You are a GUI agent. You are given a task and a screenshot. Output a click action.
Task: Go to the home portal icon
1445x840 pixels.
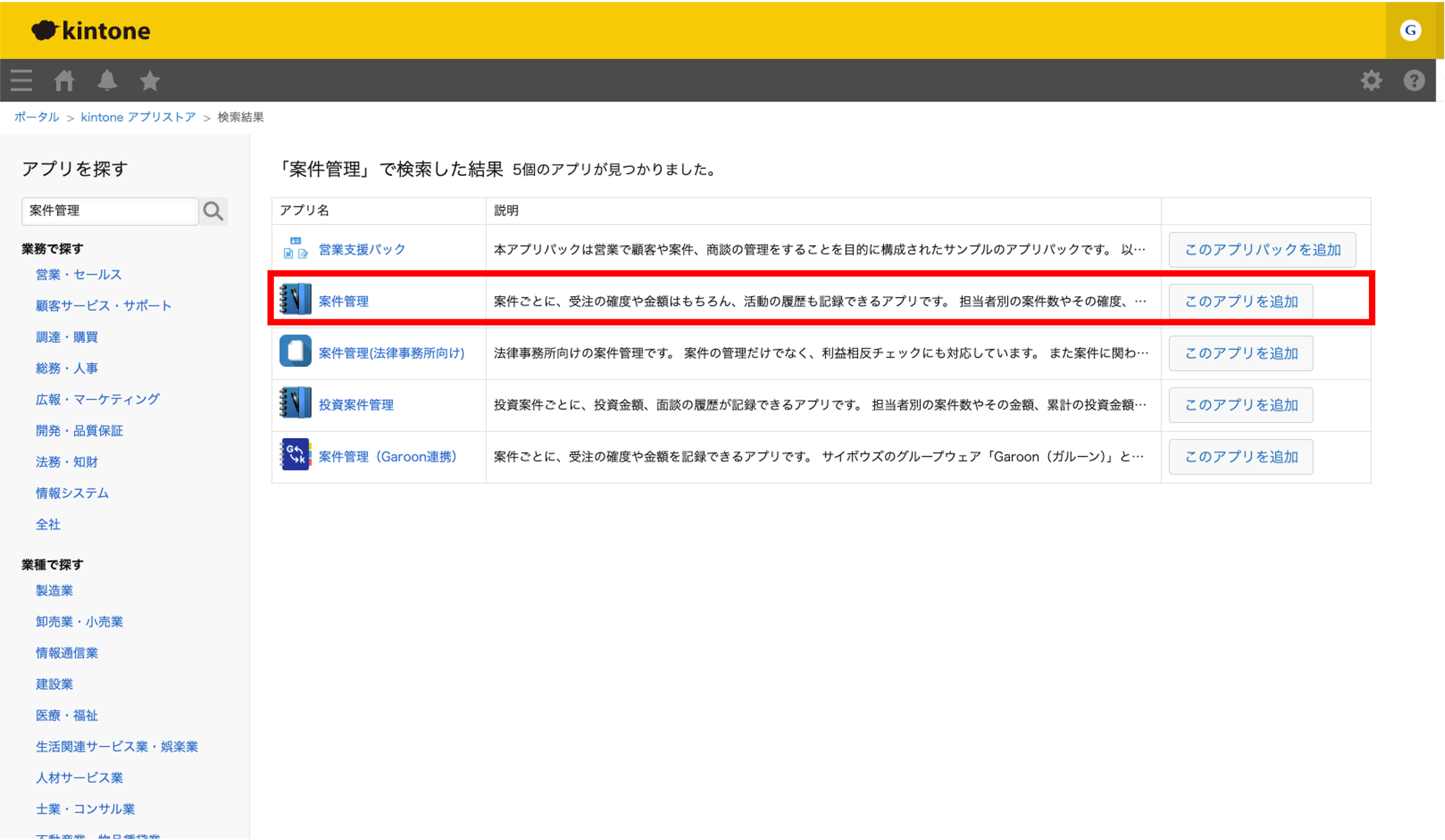(x=64, y=80)
